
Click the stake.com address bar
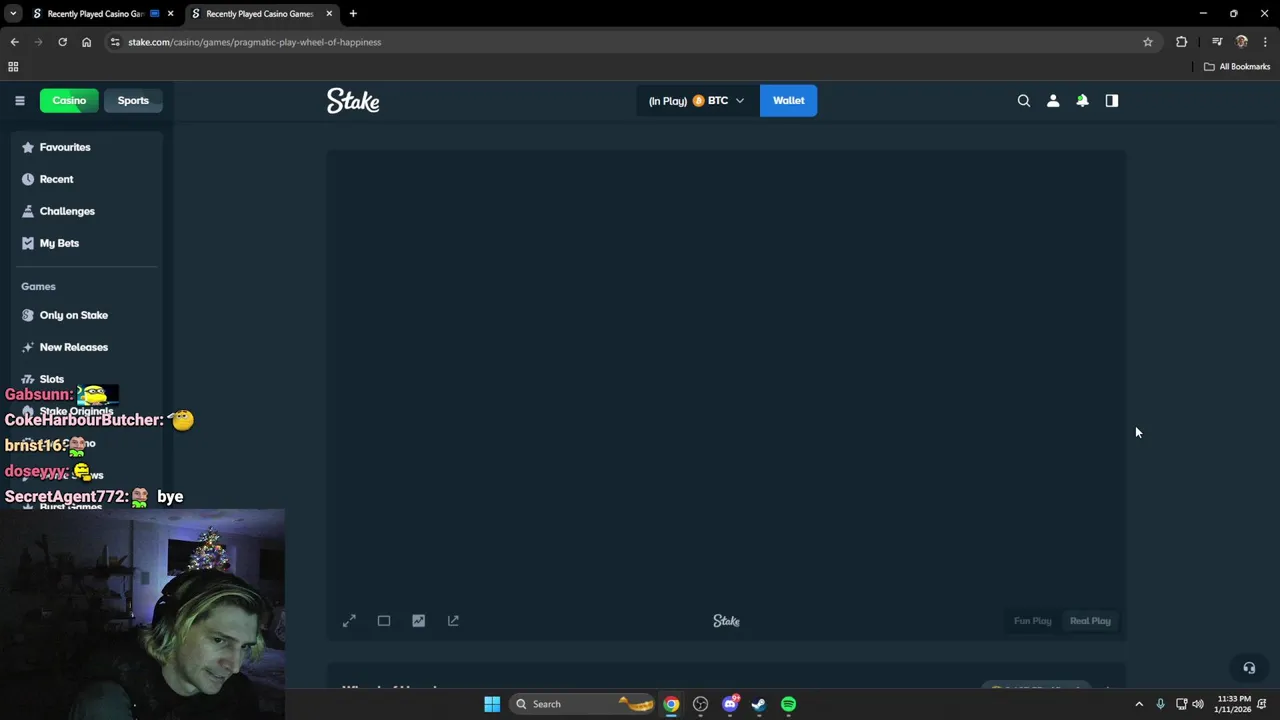(630, 42)
